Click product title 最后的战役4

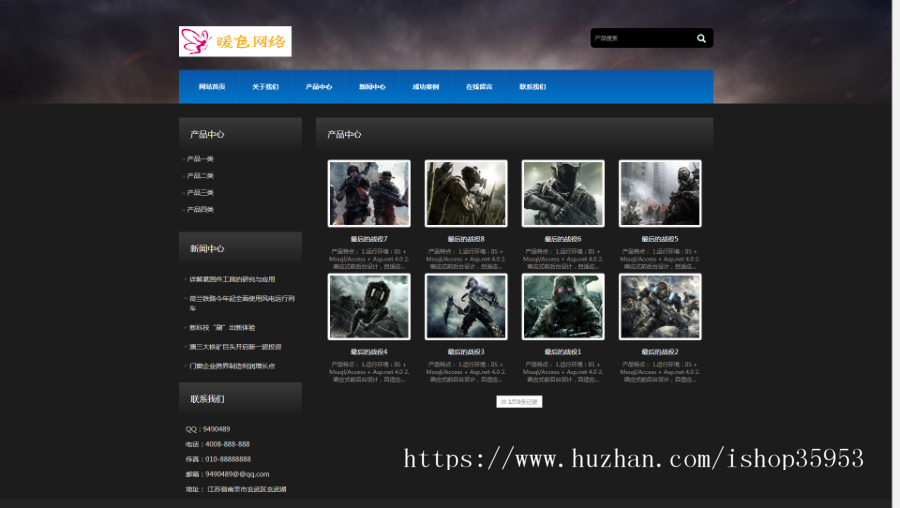(369, 352)
